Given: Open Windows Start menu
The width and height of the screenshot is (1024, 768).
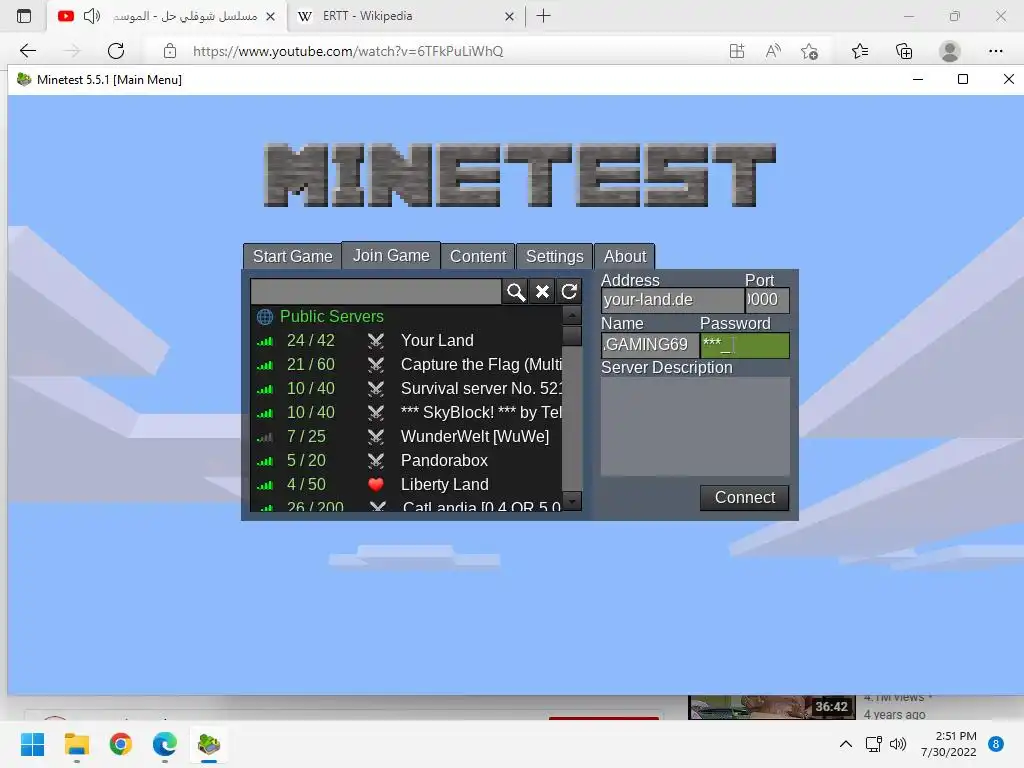Looking at the screenshot, I should [32, 744].
